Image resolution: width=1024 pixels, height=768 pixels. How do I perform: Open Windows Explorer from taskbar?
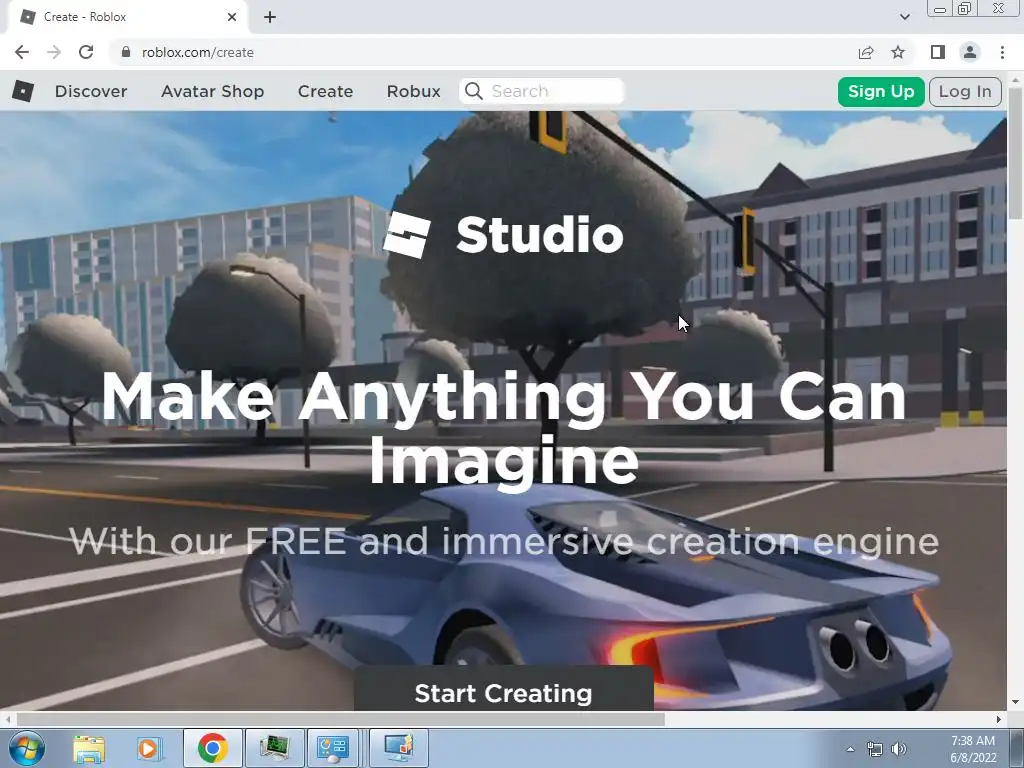coord(89,748)
